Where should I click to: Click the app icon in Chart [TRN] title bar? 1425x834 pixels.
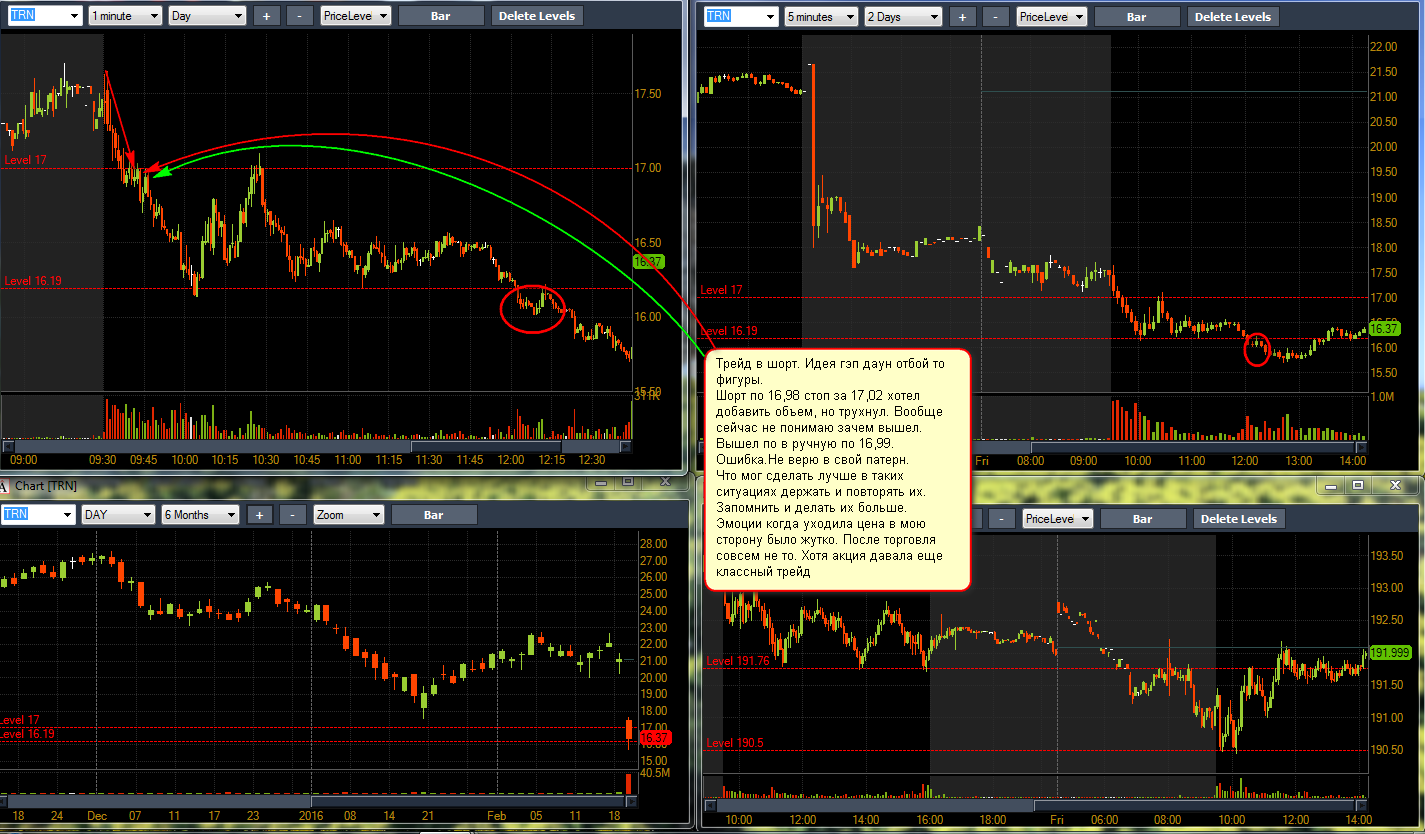pos(6,486)
